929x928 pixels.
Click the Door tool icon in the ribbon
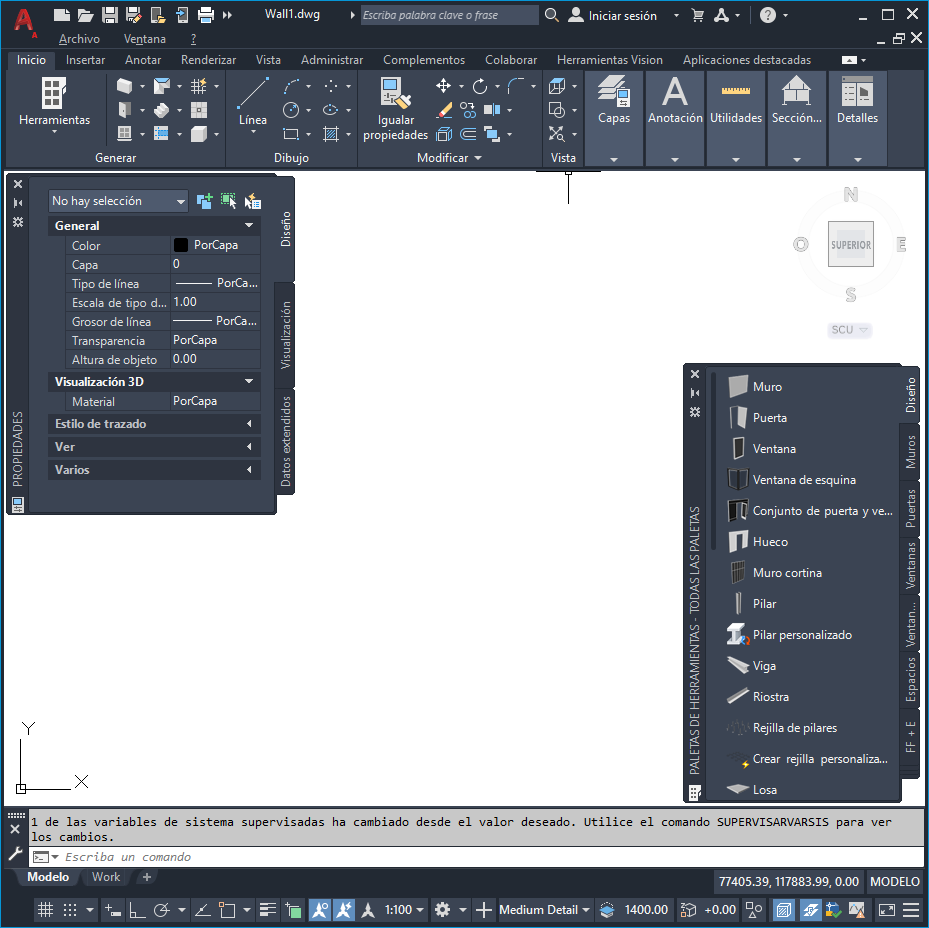click(124, 110)
